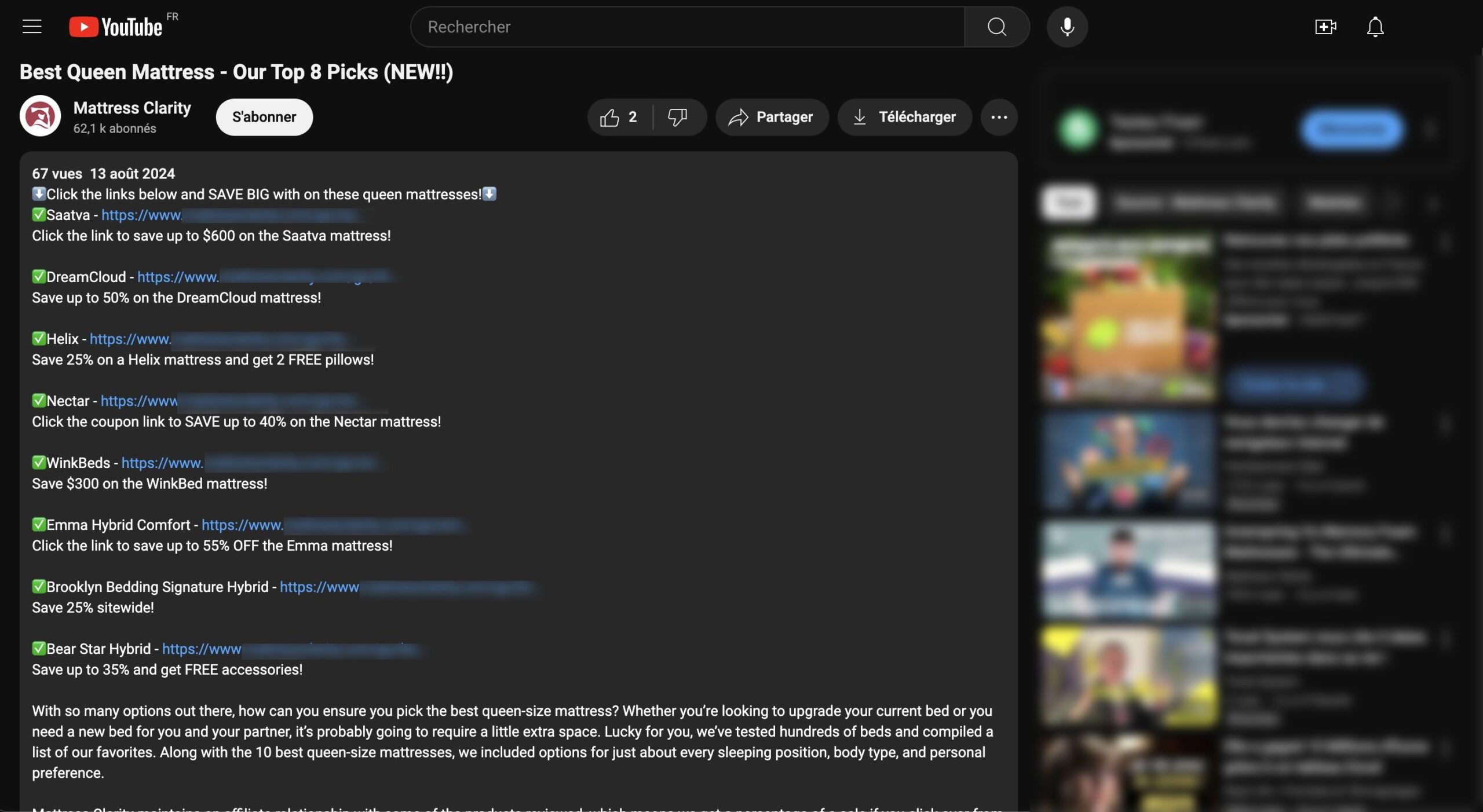Share the video via Partager
The width and height of the screenshot is (1483, 812).
coord(772,117)
